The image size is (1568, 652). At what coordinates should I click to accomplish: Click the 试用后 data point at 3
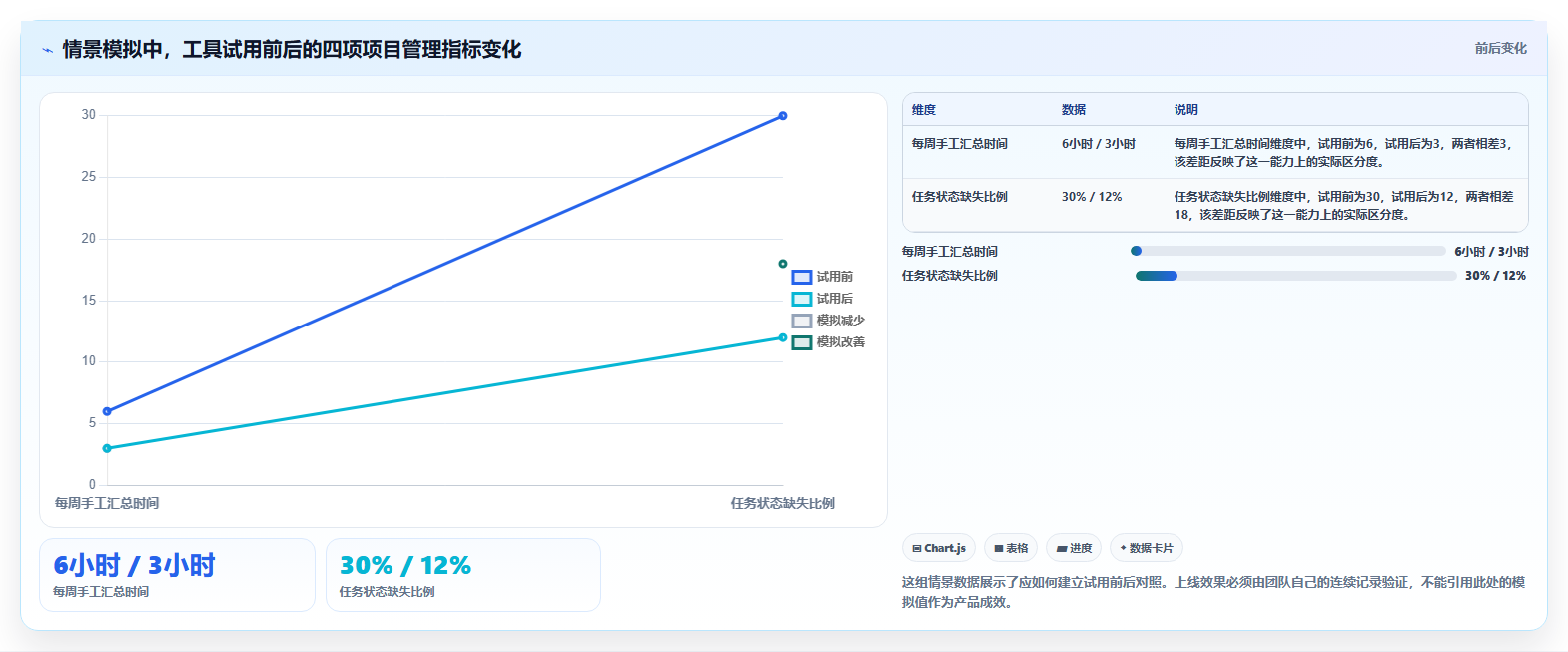[107, 448]
